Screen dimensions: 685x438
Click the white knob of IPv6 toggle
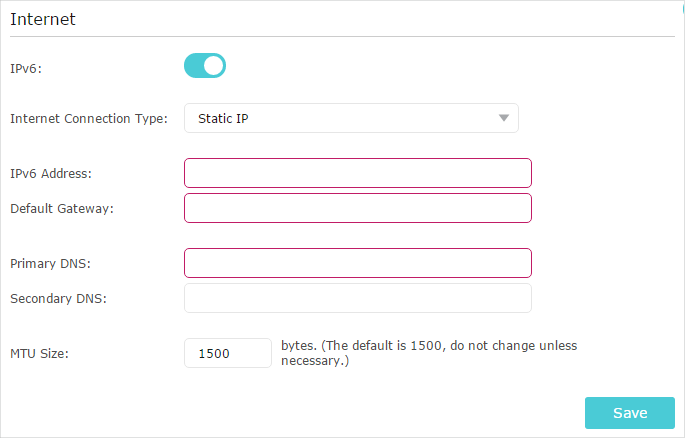(214, 66)
